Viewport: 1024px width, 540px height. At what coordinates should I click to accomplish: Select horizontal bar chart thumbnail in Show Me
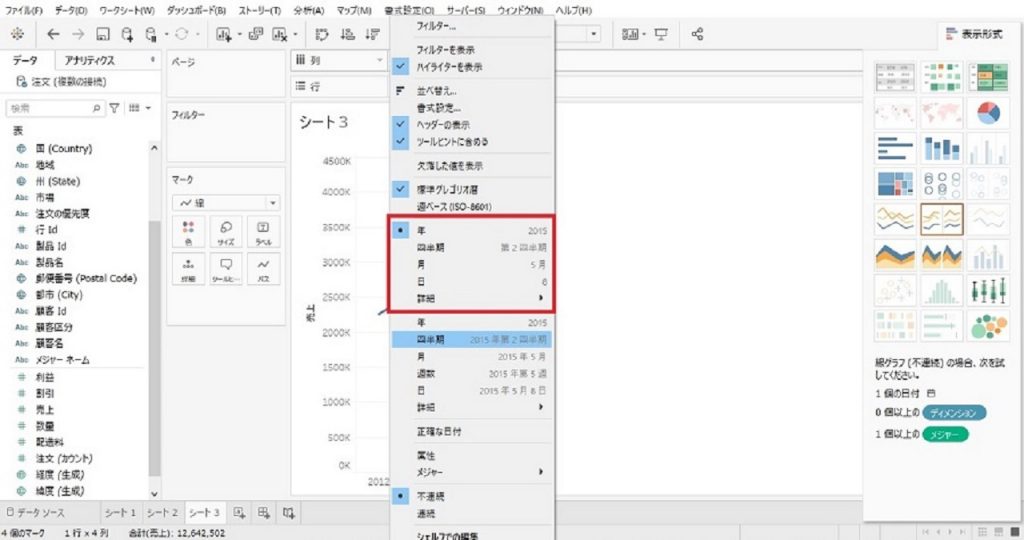[x=895, y=148]
